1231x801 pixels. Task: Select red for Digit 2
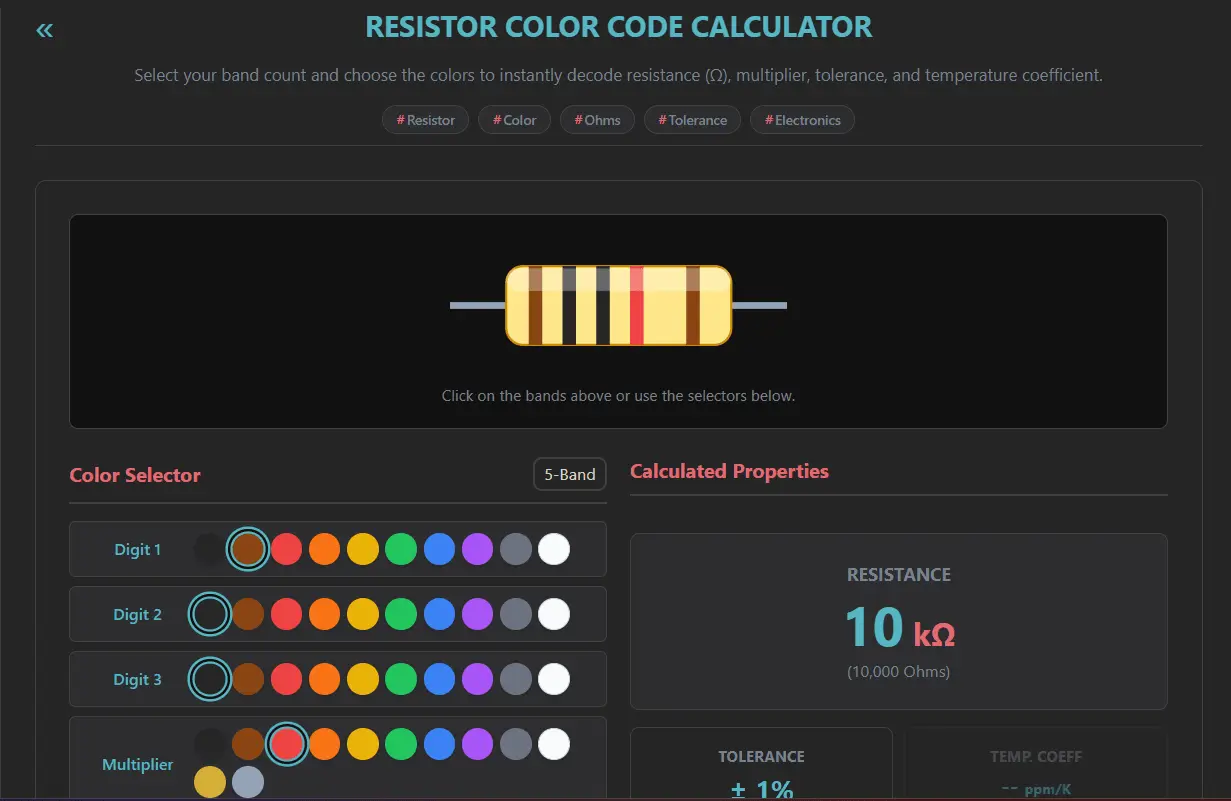tap(286, 614)
